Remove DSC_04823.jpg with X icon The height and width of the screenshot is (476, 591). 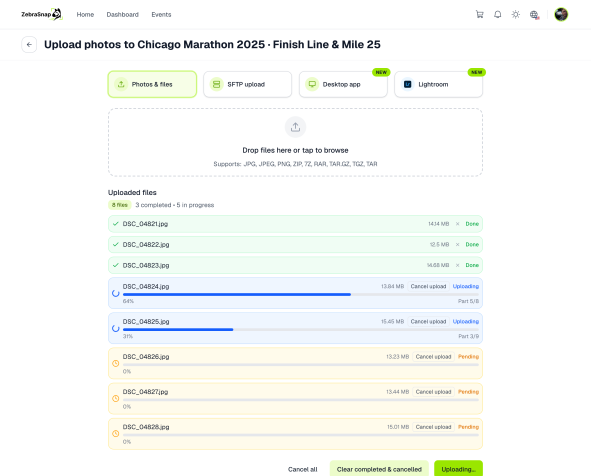coord(458,265)
